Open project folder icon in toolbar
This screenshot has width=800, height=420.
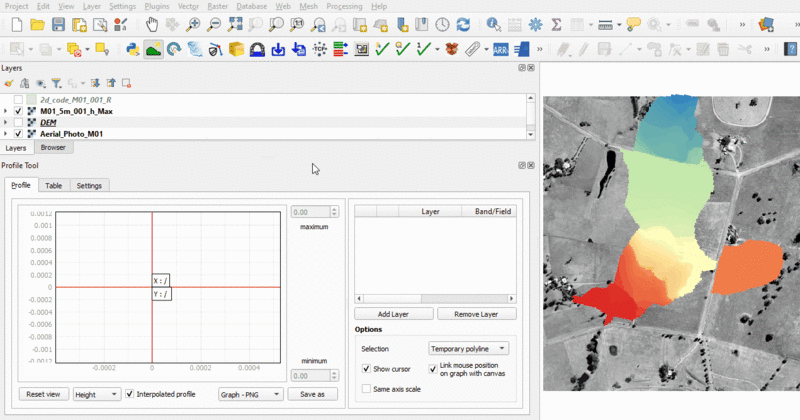pyautogui.click(x=36, y=24)
